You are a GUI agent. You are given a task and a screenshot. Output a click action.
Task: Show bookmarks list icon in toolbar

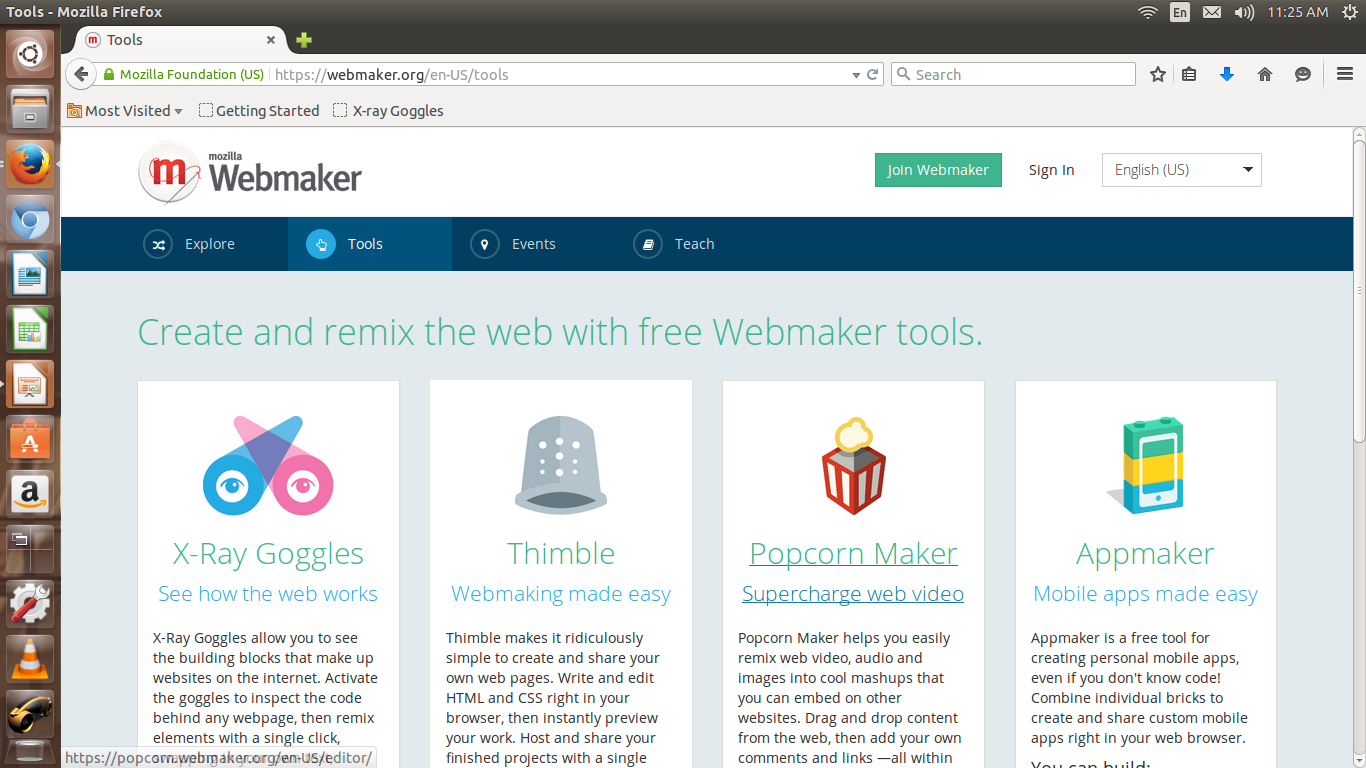[x=1189, y=74]
